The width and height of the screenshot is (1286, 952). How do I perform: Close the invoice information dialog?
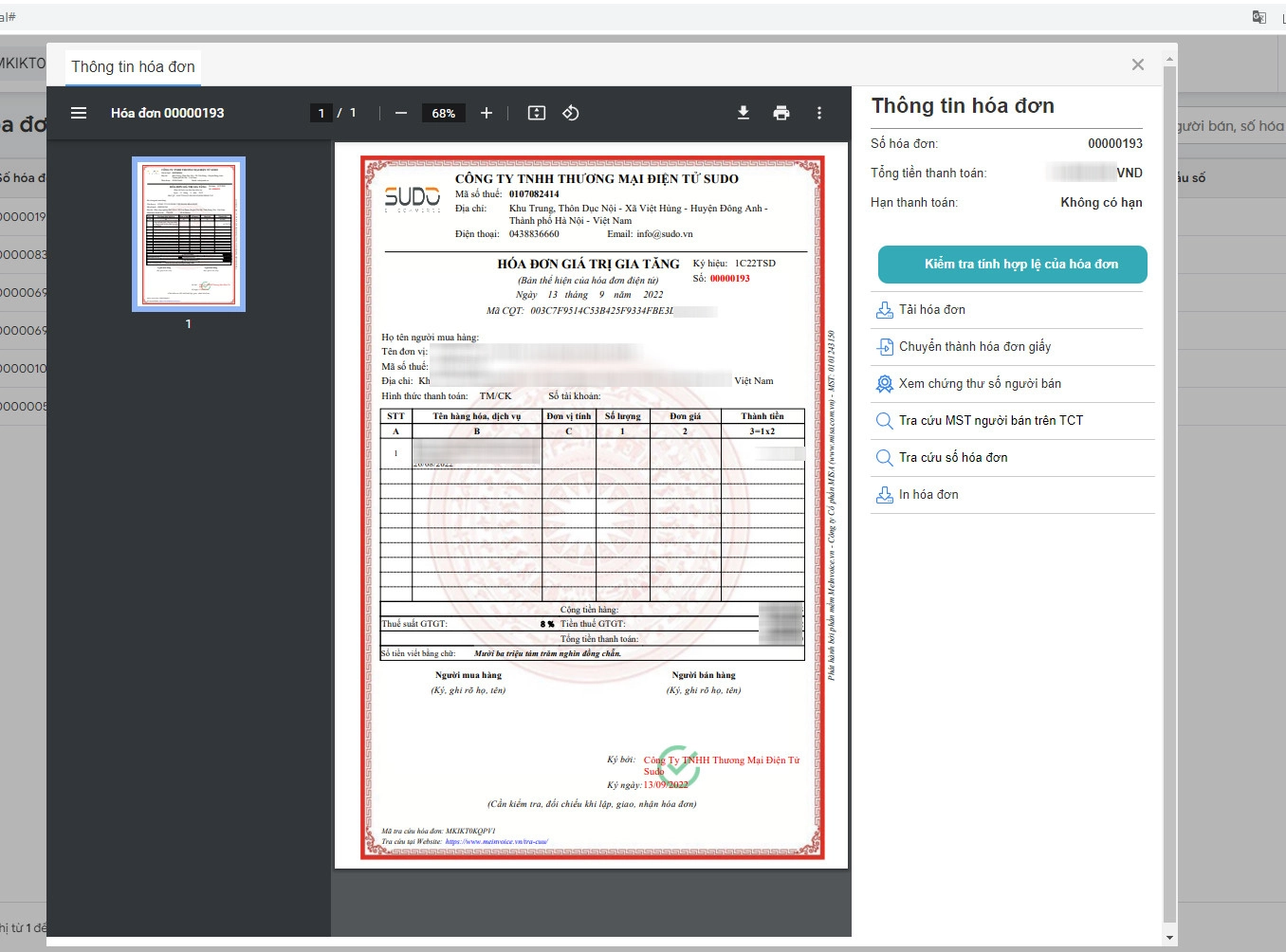tap(1138, 64)
